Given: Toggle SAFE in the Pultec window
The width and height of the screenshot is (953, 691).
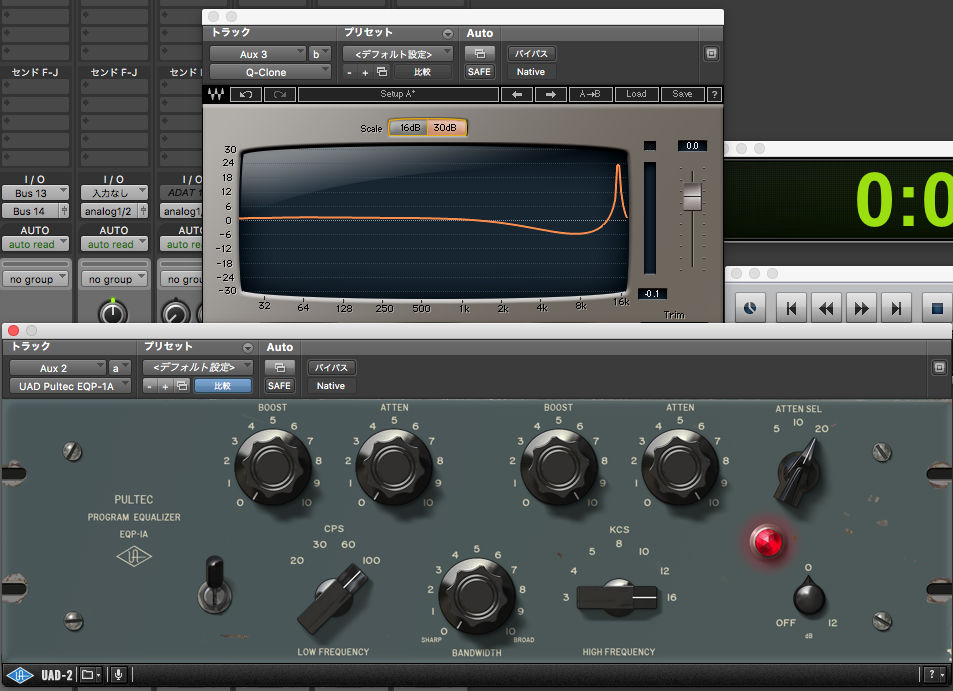Looking at the screenshot, I should [280, 385].
